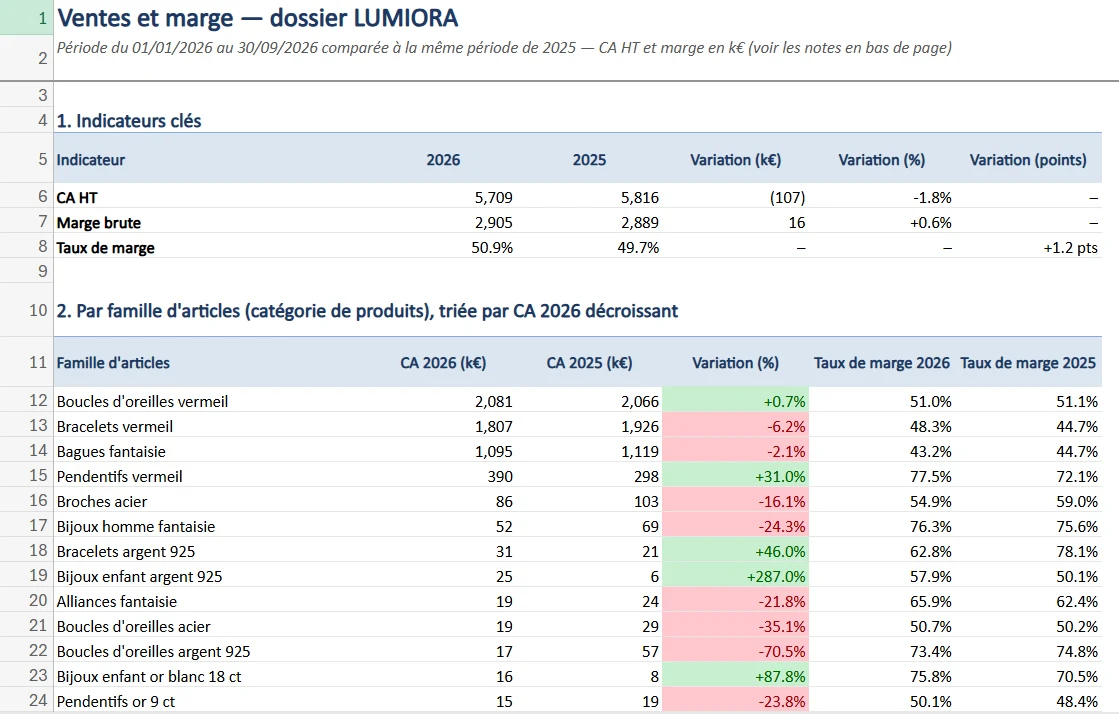The height and width of the screenshot is (714, 1119).
Task: Select the 'Pendentifs or 9 ct' cell
Action: click(x=214, y=700)
